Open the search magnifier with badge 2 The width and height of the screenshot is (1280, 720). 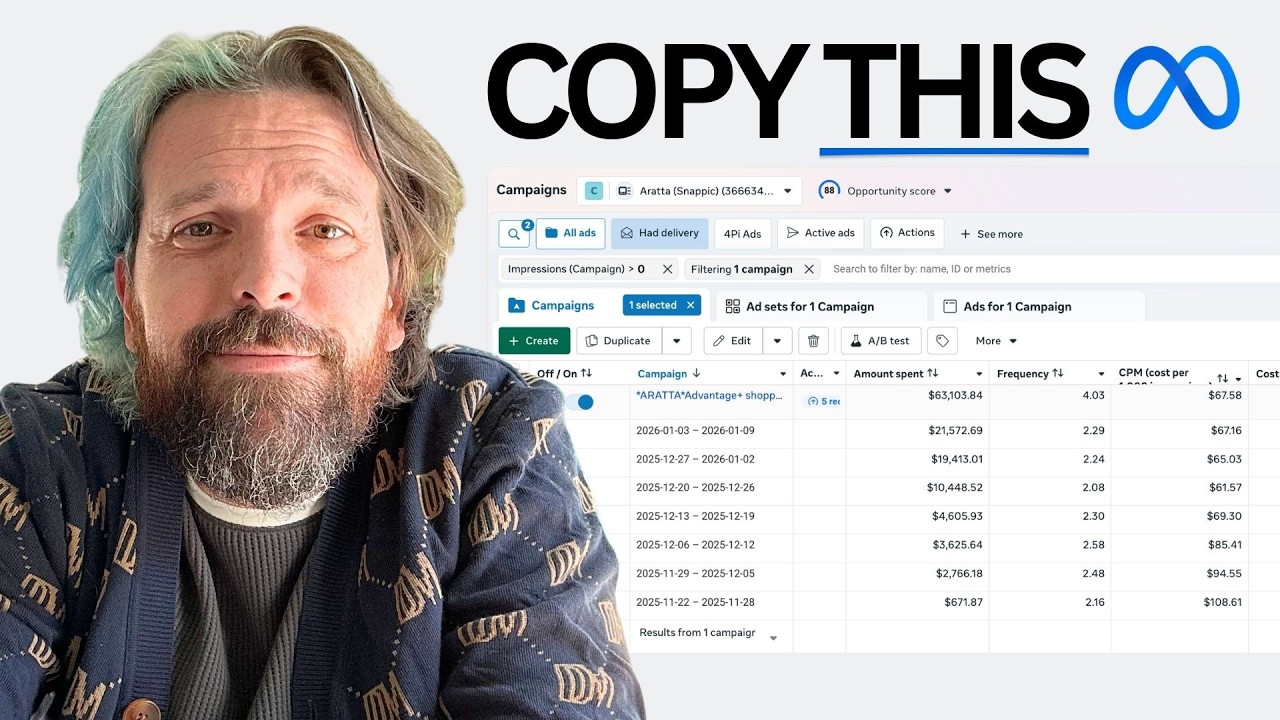[x=514, y=233]
